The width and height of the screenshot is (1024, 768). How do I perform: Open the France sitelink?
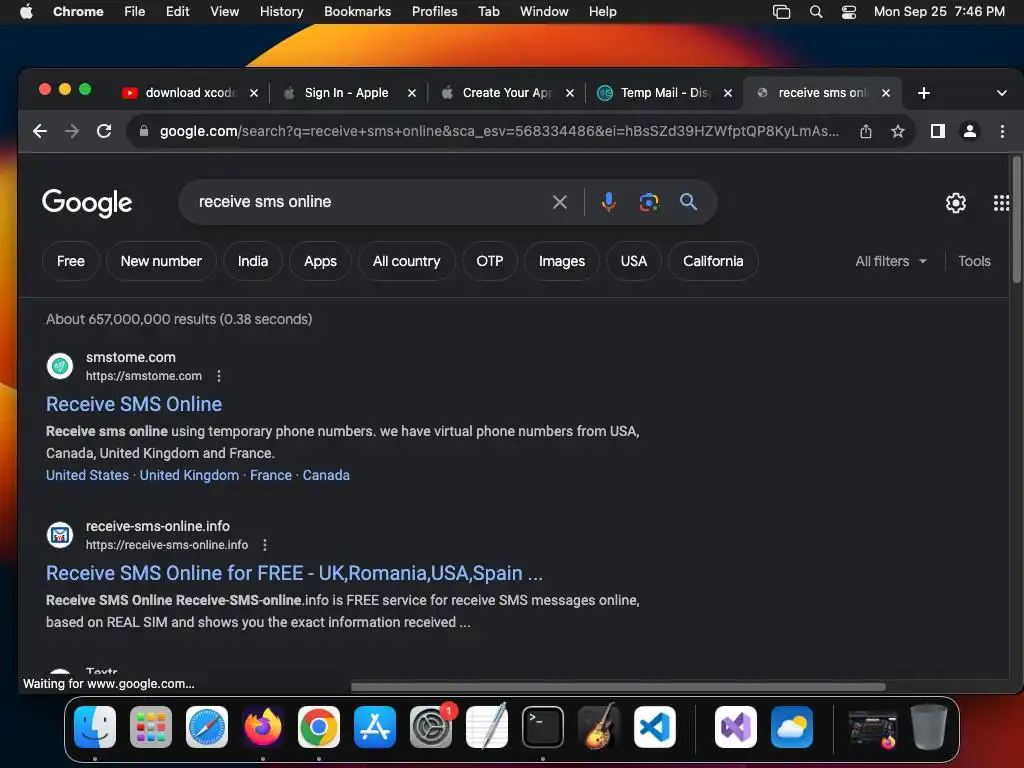[271, 475]
